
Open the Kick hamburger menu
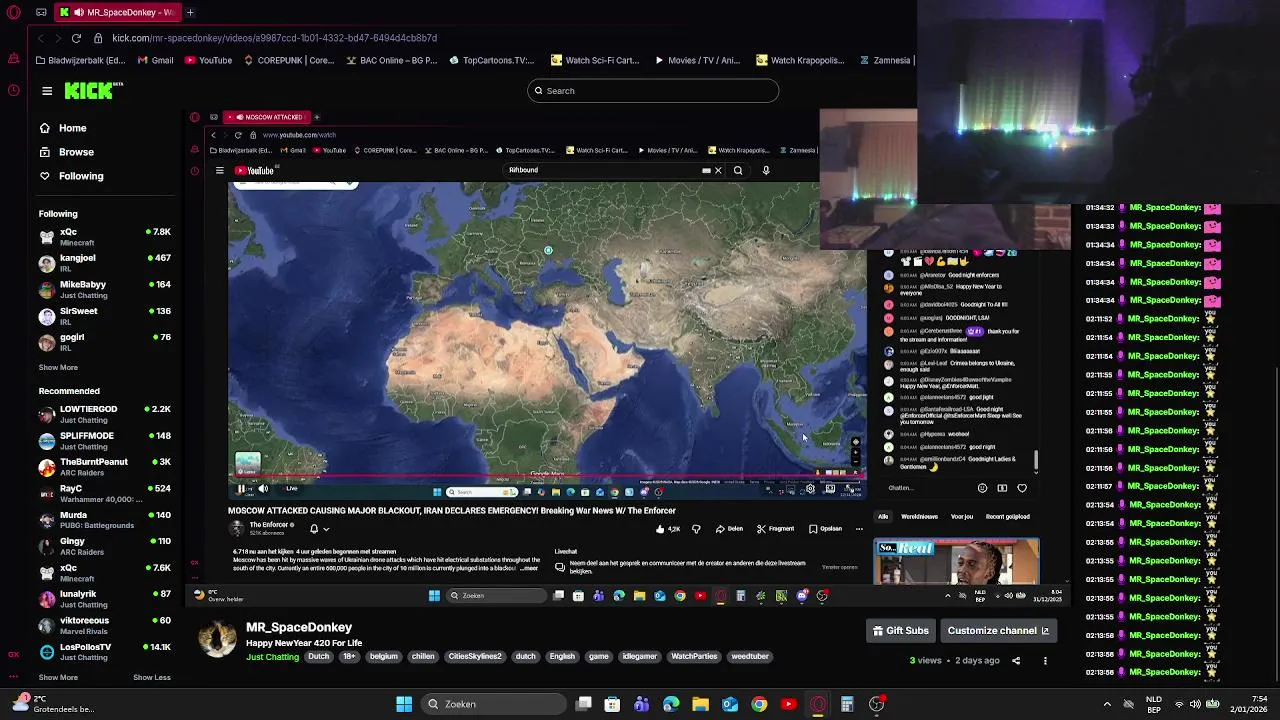coord(47,91)
